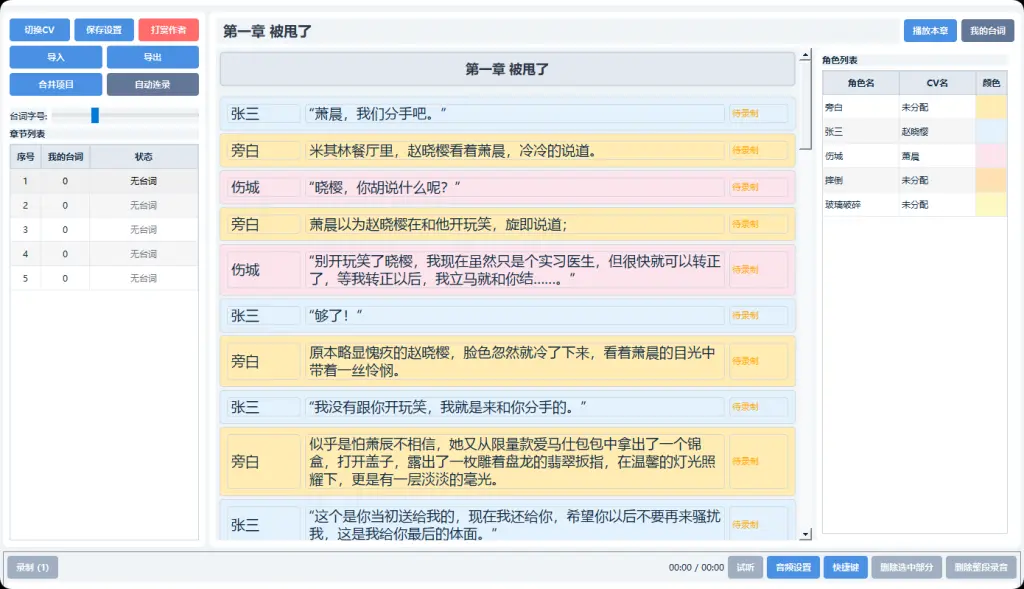Click 未分配 CV cell for 玻璃破碎
1024x589 pixels.
point(937,204)
